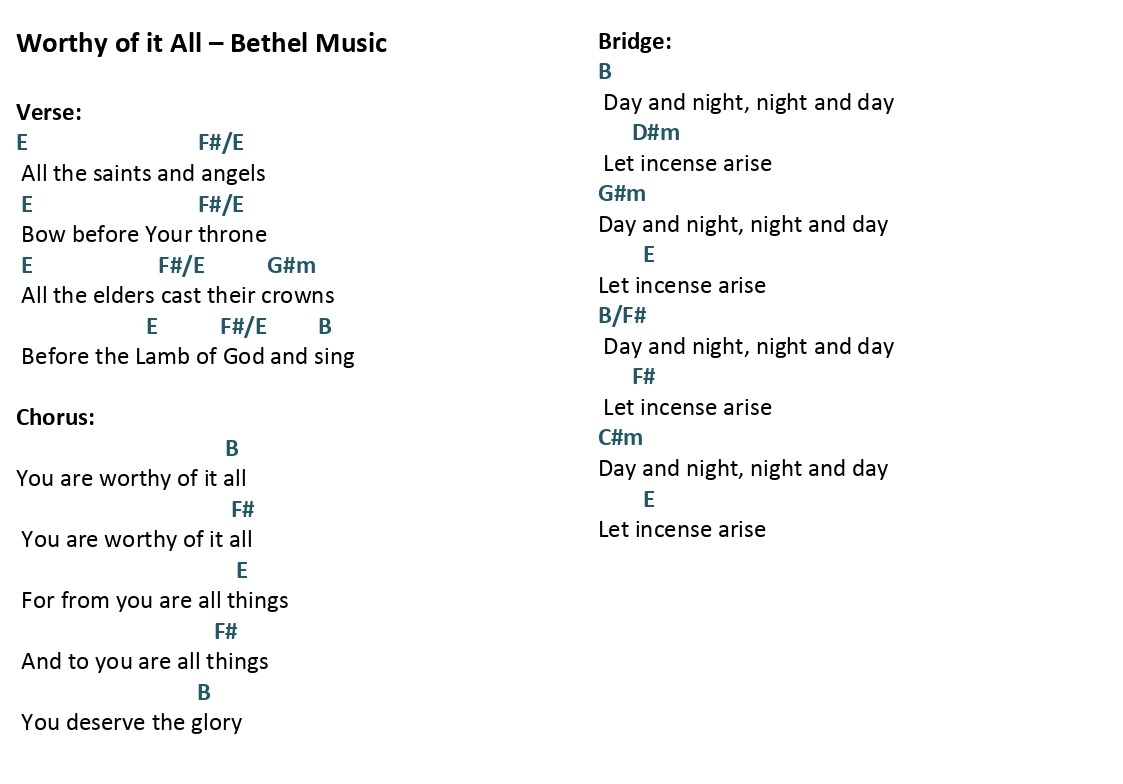
Task: Click the lyric "All the elders cast their crowns"
Action: click(x=178, y=296)
